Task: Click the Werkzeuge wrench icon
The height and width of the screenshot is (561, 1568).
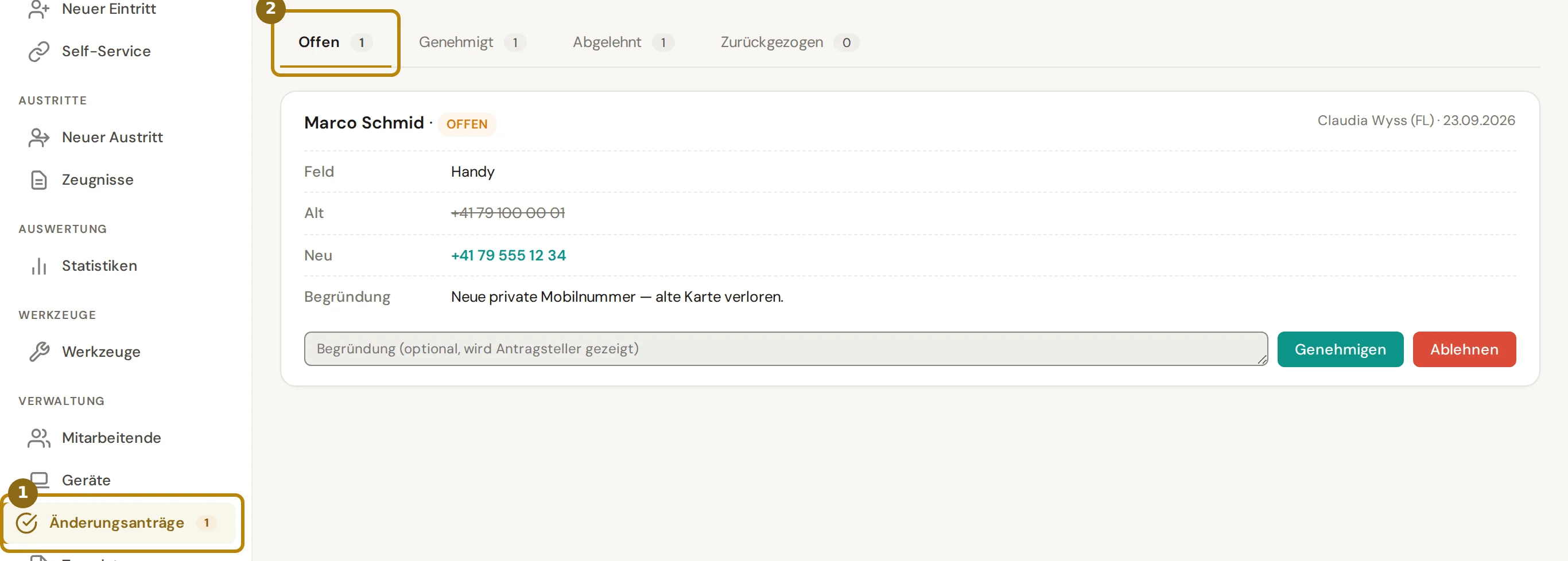Action: (x=39, y=352)
